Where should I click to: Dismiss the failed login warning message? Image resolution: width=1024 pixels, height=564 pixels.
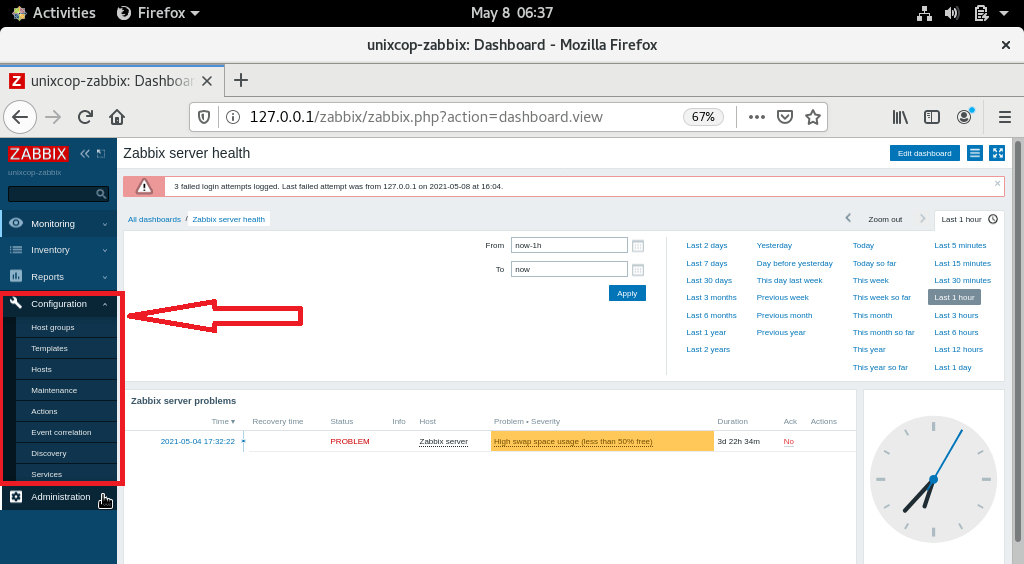[997, 183]
